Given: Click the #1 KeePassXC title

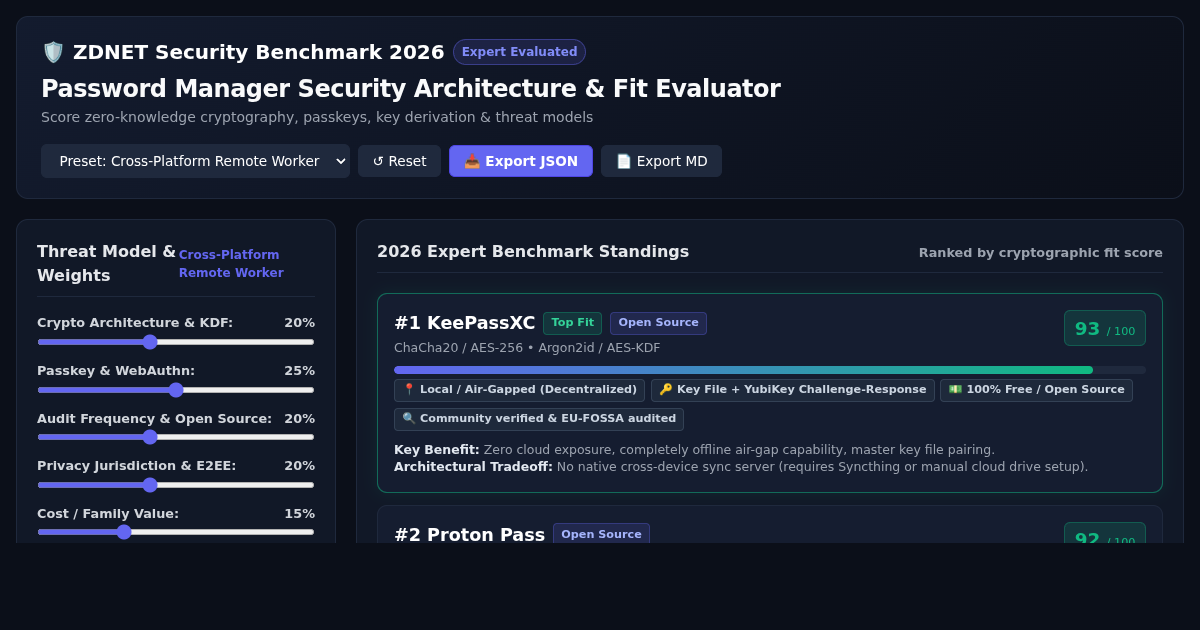Looking at the screenshot, I should 465,323.
